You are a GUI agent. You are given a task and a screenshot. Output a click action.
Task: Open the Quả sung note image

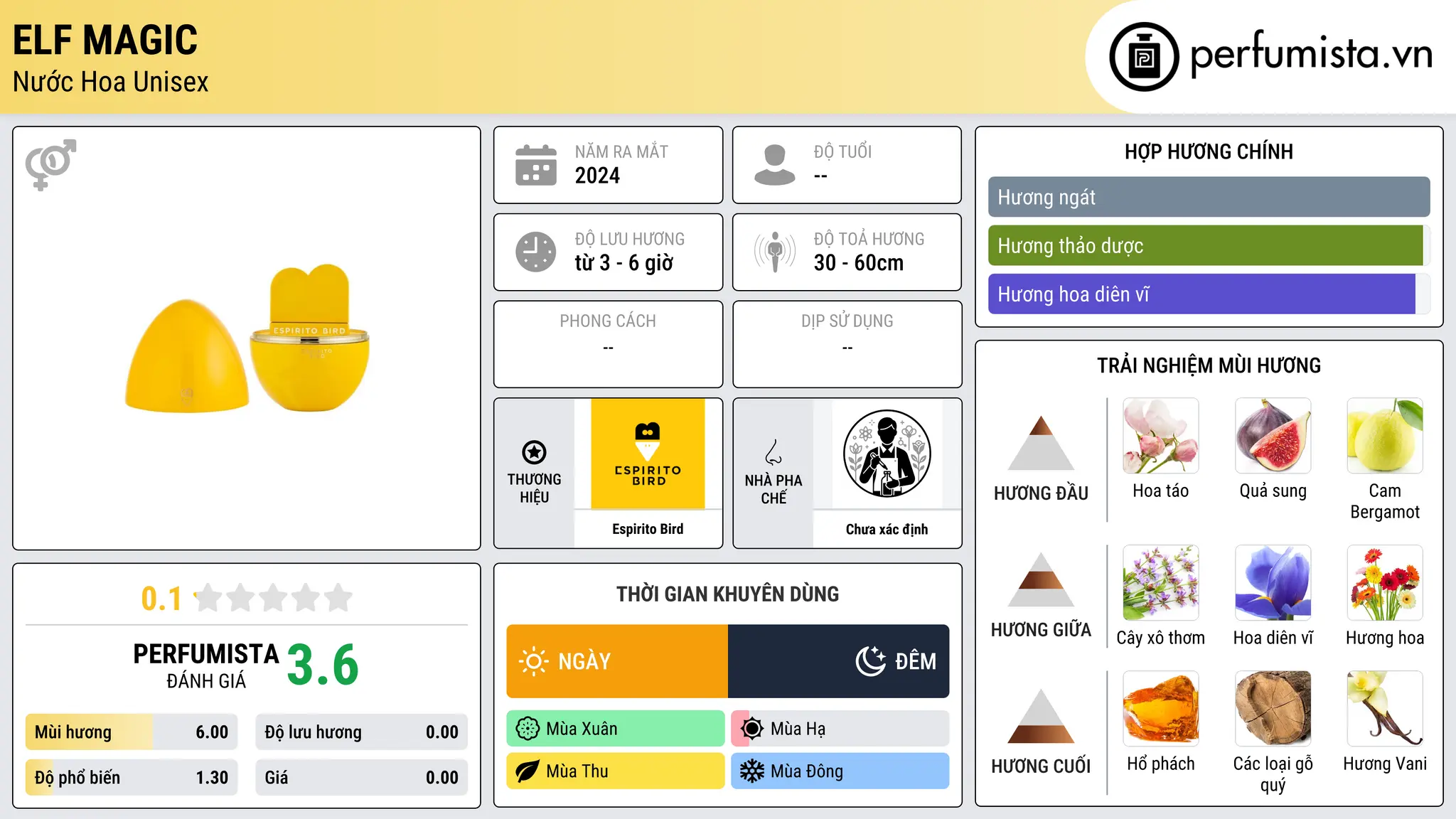point(1273,436)
